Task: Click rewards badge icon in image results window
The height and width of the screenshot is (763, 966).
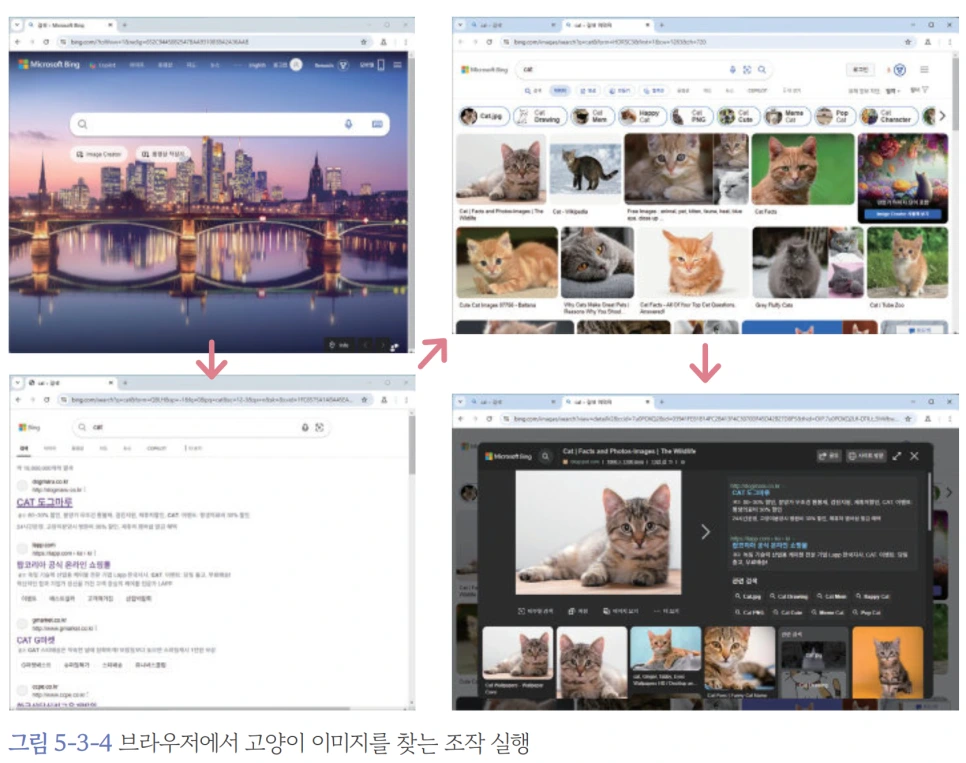Action: (x=899, y=70)
